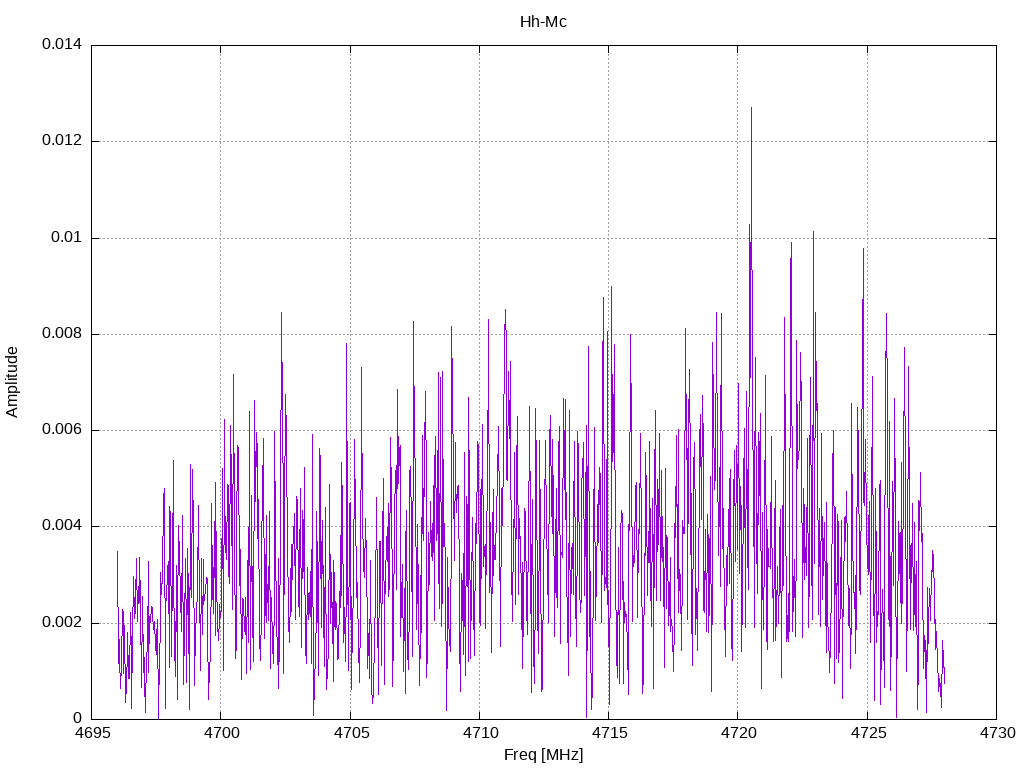The image size is (1024, 768).
Task: Click the tallest spectrum peak near 4720.5 MHz
Action: click(x=751, y=108)
